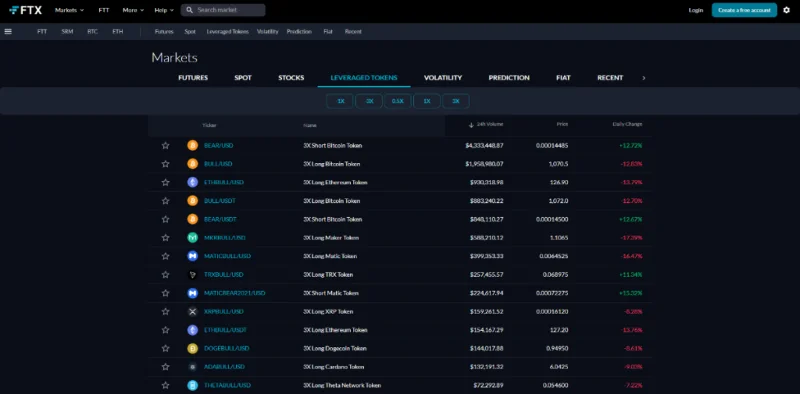
Task: Focus the Search market field
Action: click(223, 10)
